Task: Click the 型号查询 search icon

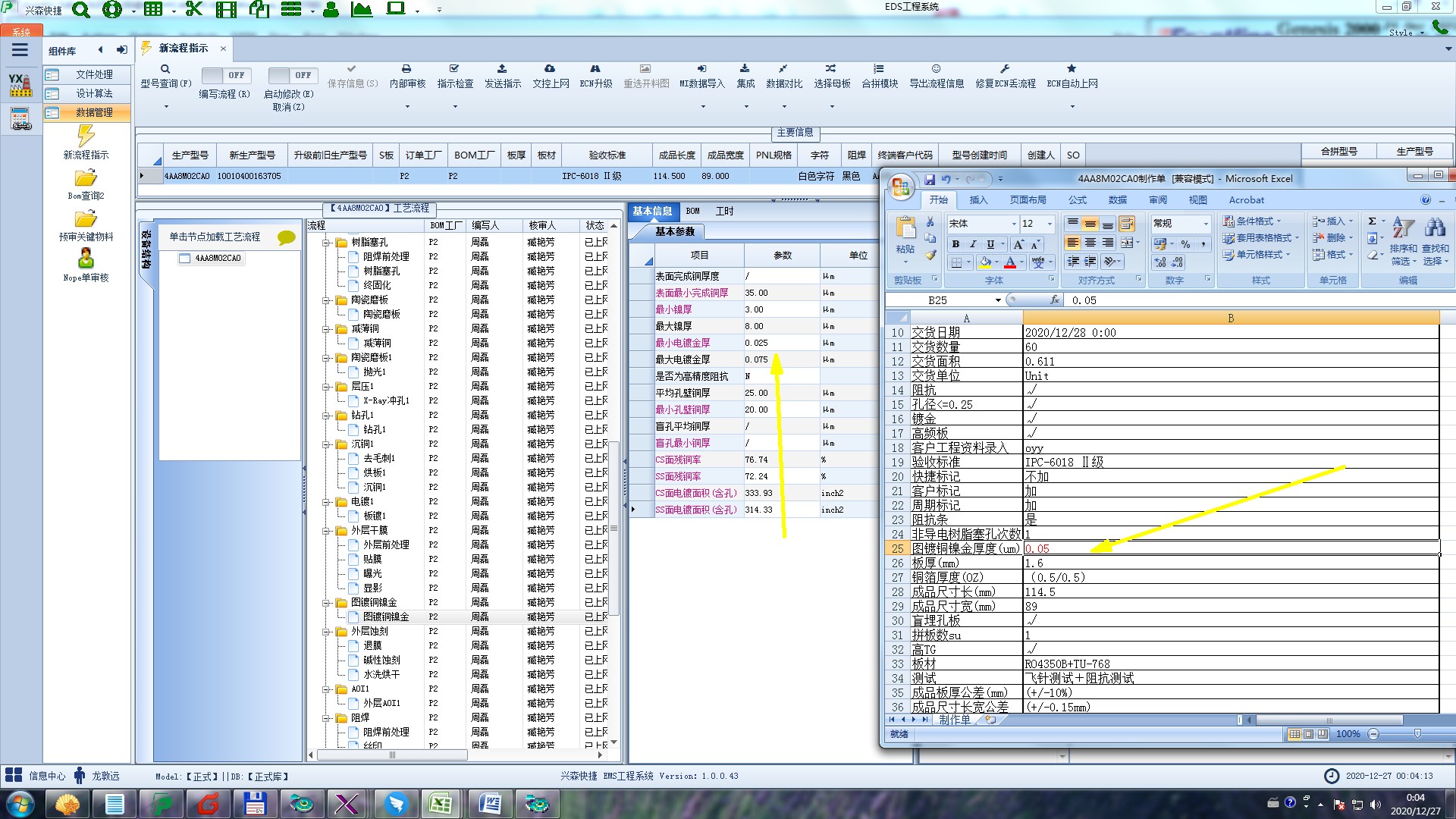Action: tap(165, 69)
